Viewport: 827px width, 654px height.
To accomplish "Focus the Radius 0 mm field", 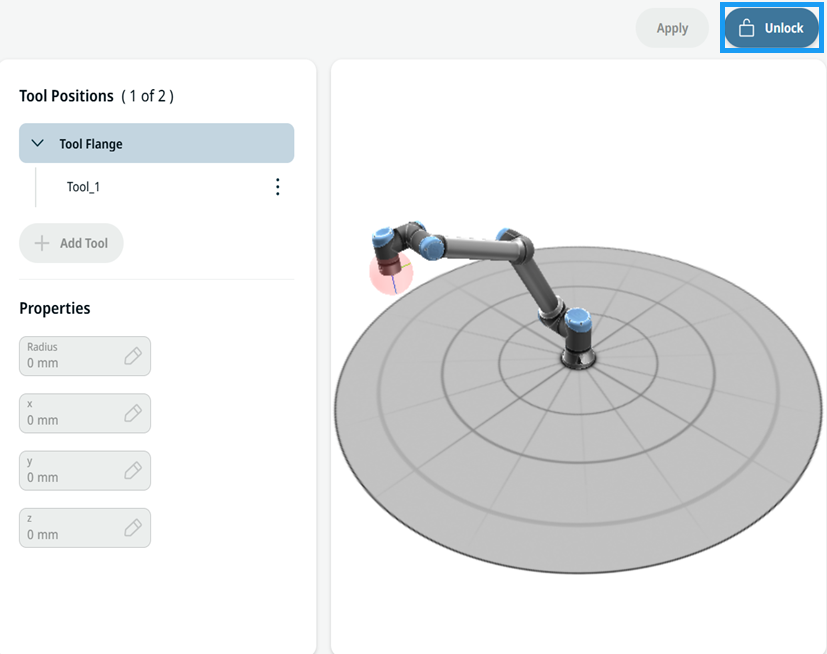I will tap(85, 356).
